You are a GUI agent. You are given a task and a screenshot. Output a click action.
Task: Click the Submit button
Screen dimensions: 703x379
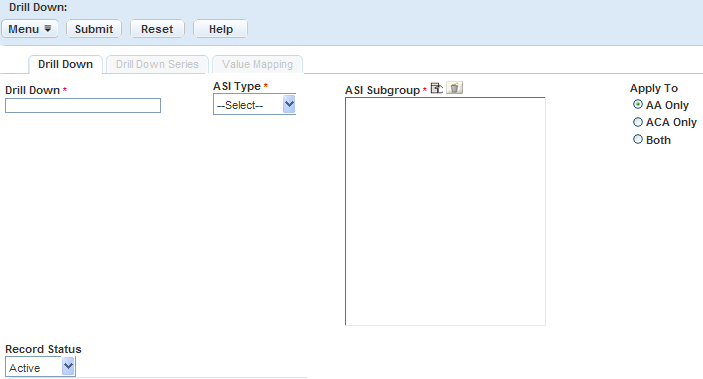pyautogui.click(x=94, y=29)
